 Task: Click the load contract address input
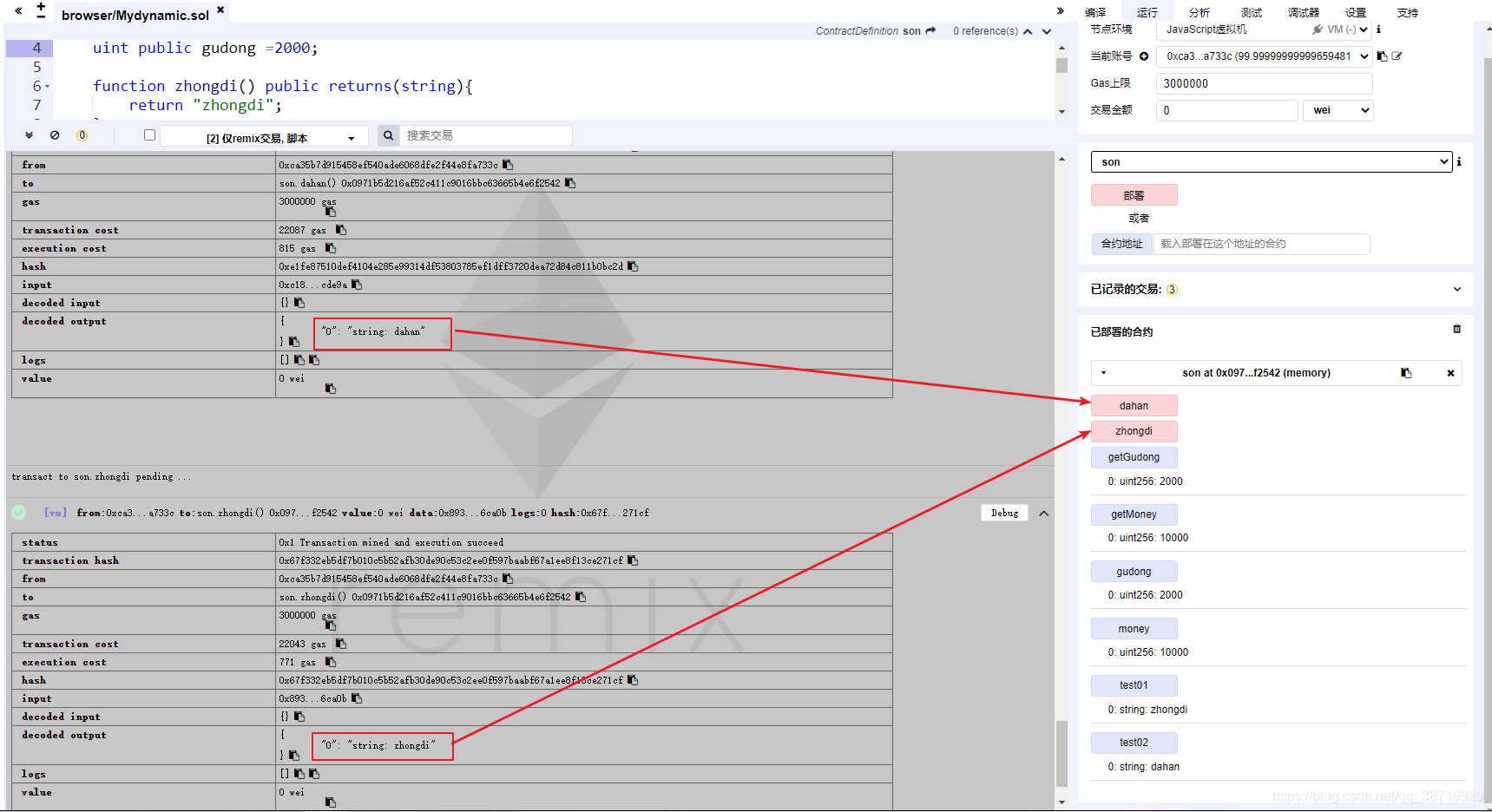tap(1262, 244)
